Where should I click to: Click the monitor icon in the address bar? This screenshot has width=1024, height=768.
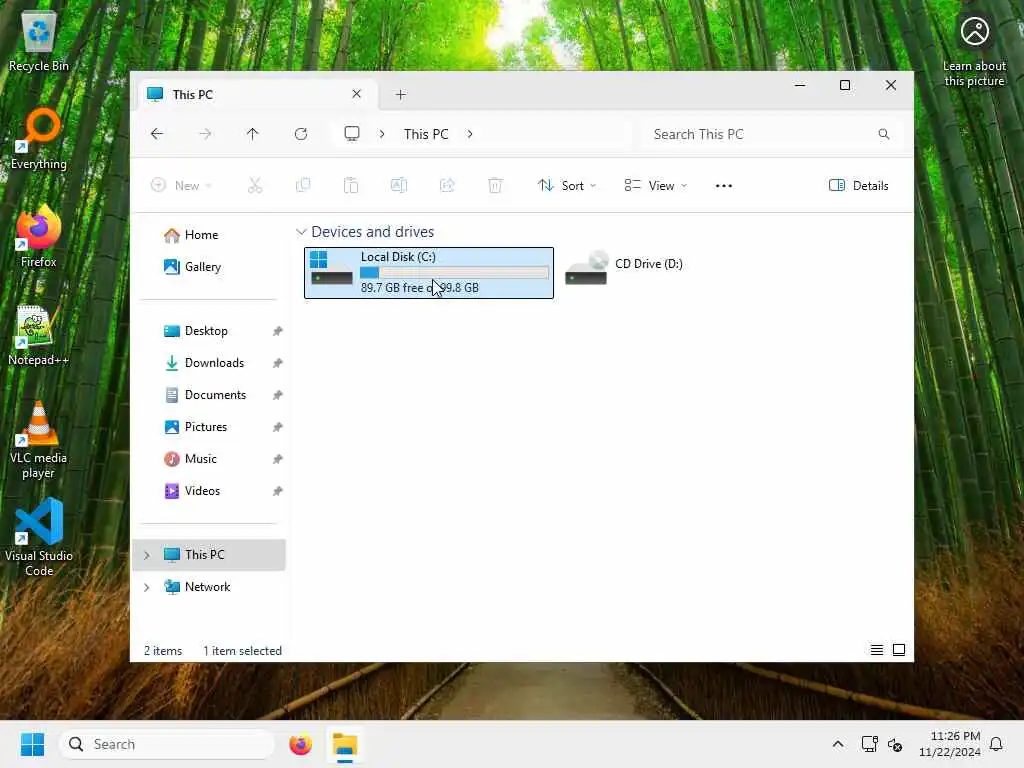pyautogui.click(x=352, y=134)
